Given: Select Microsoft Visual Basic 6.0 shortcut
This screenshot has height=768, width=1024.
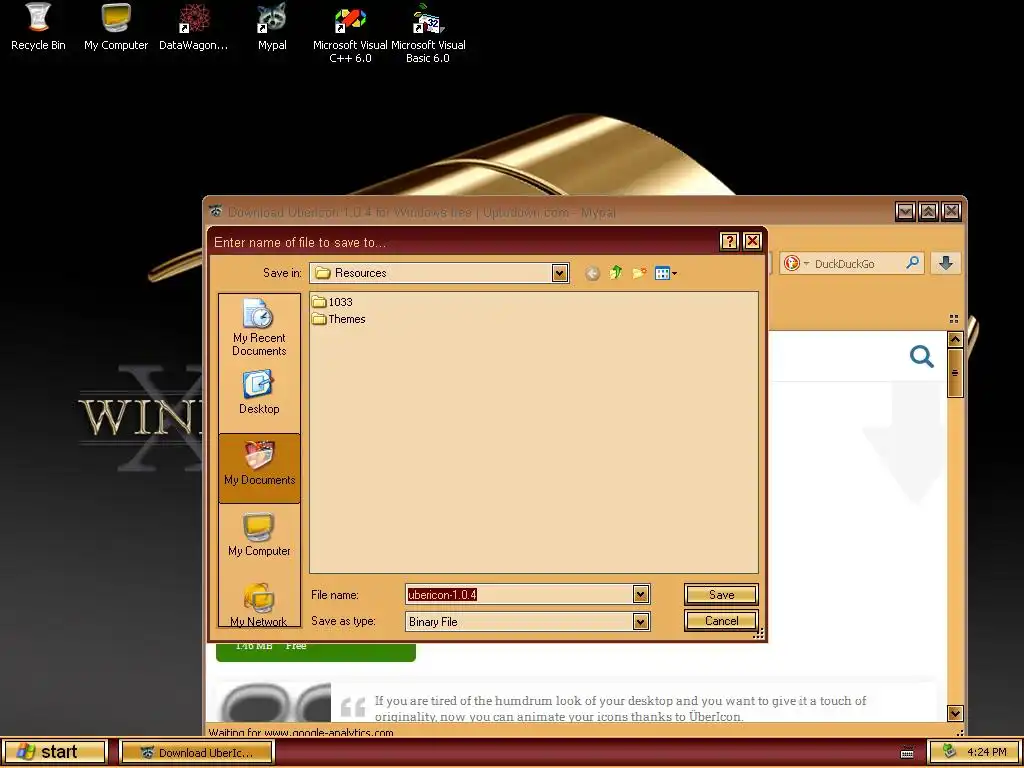Looking at the screenshot, I should [x=428, y=33].
